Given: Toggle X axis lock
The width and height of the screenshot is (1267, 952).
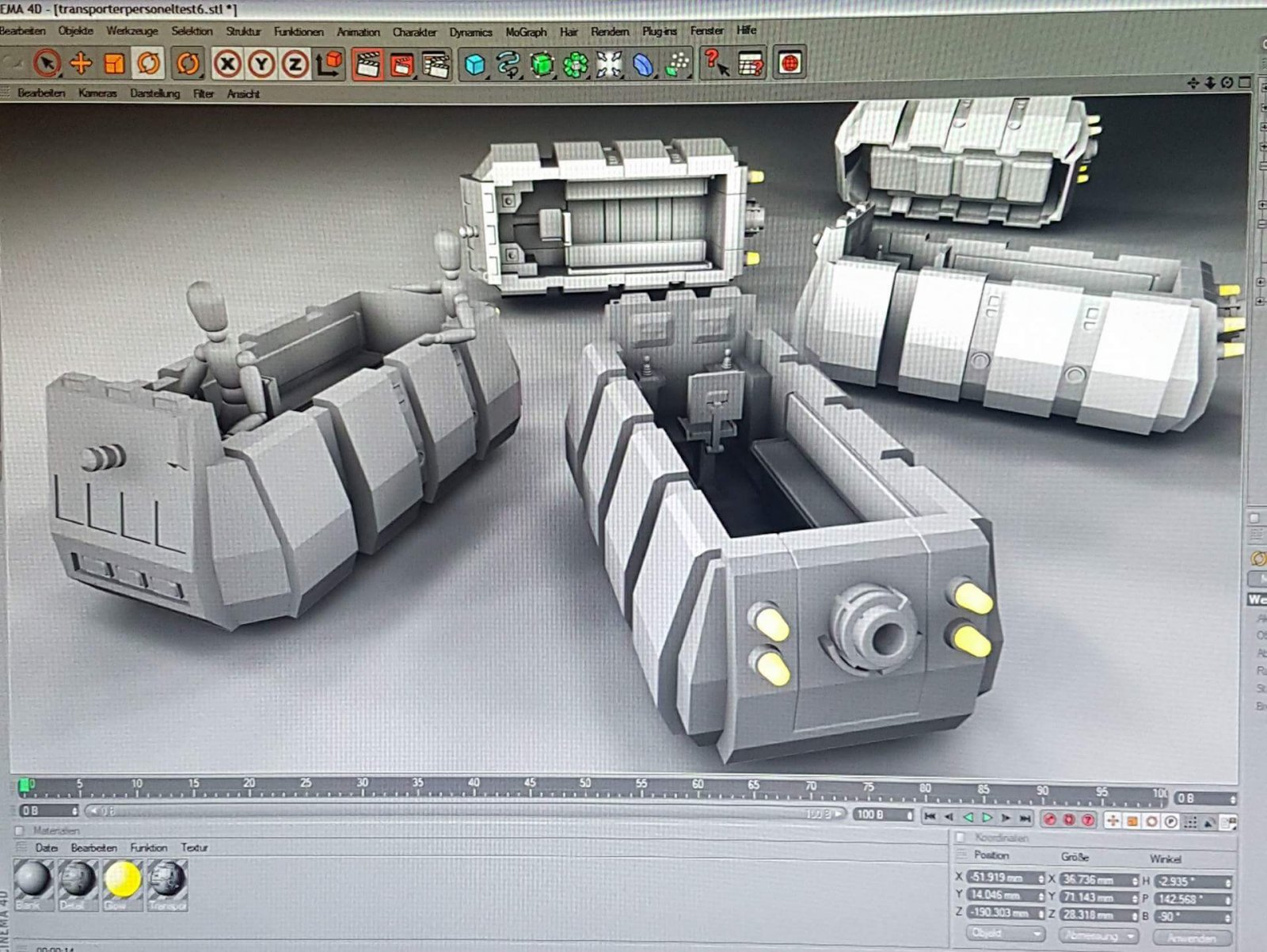Looking at the screenshot, I should 227,63.
